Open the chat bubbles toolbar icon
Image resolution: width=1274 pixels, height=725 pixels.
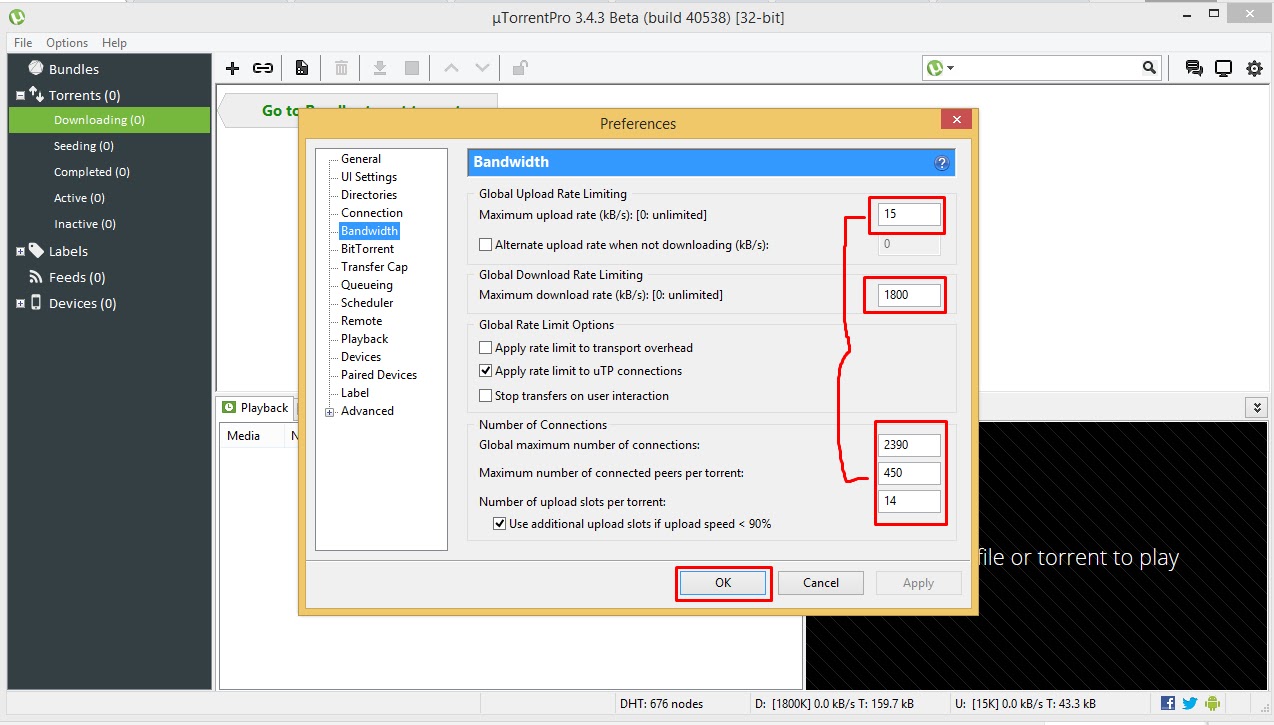(1194, 68)
